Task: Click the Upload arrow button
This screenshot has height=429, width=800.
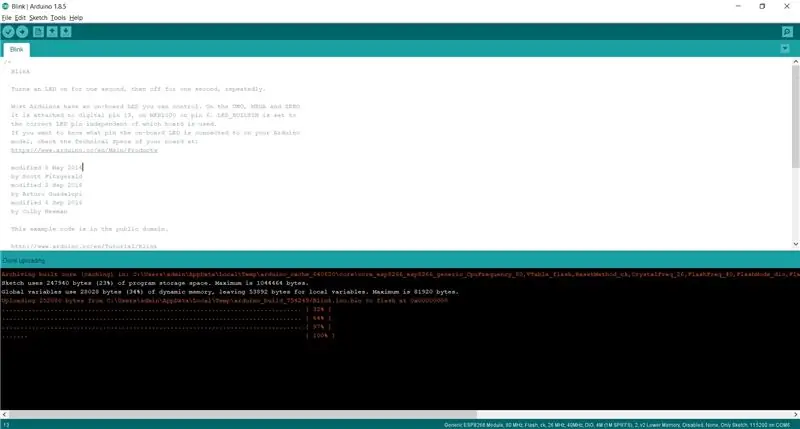Action: pos(22,32)
